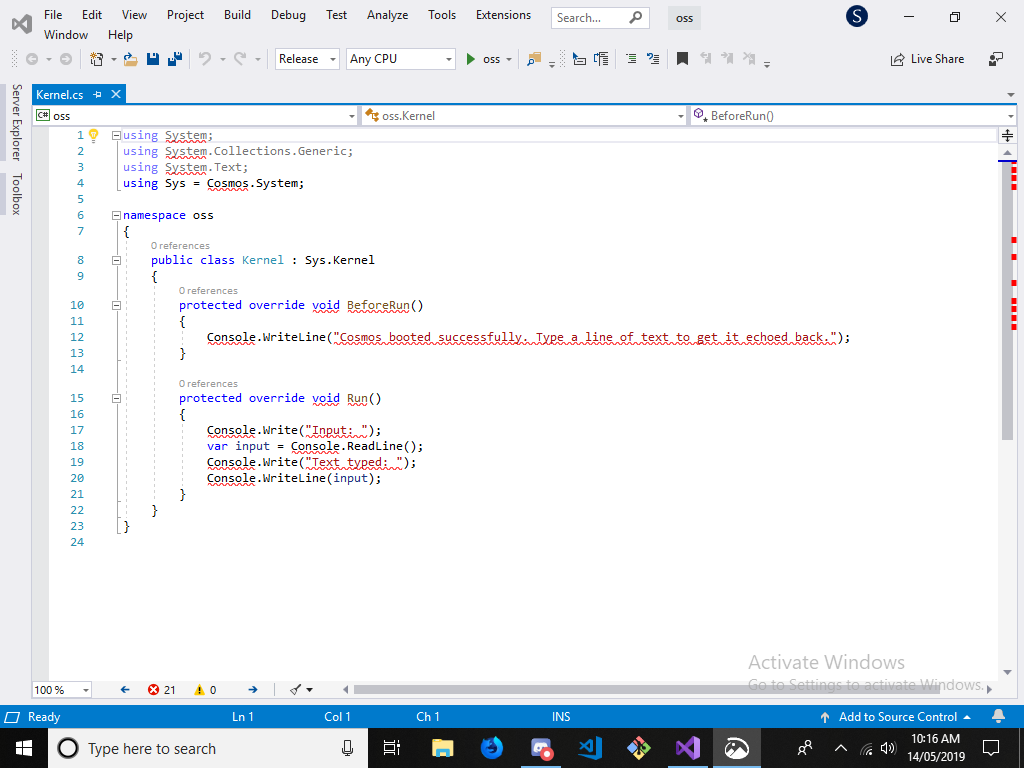Run Code Cleanup using the broom icon
The width and height of the screenshot is (1024, 768).
coord(294,689)
